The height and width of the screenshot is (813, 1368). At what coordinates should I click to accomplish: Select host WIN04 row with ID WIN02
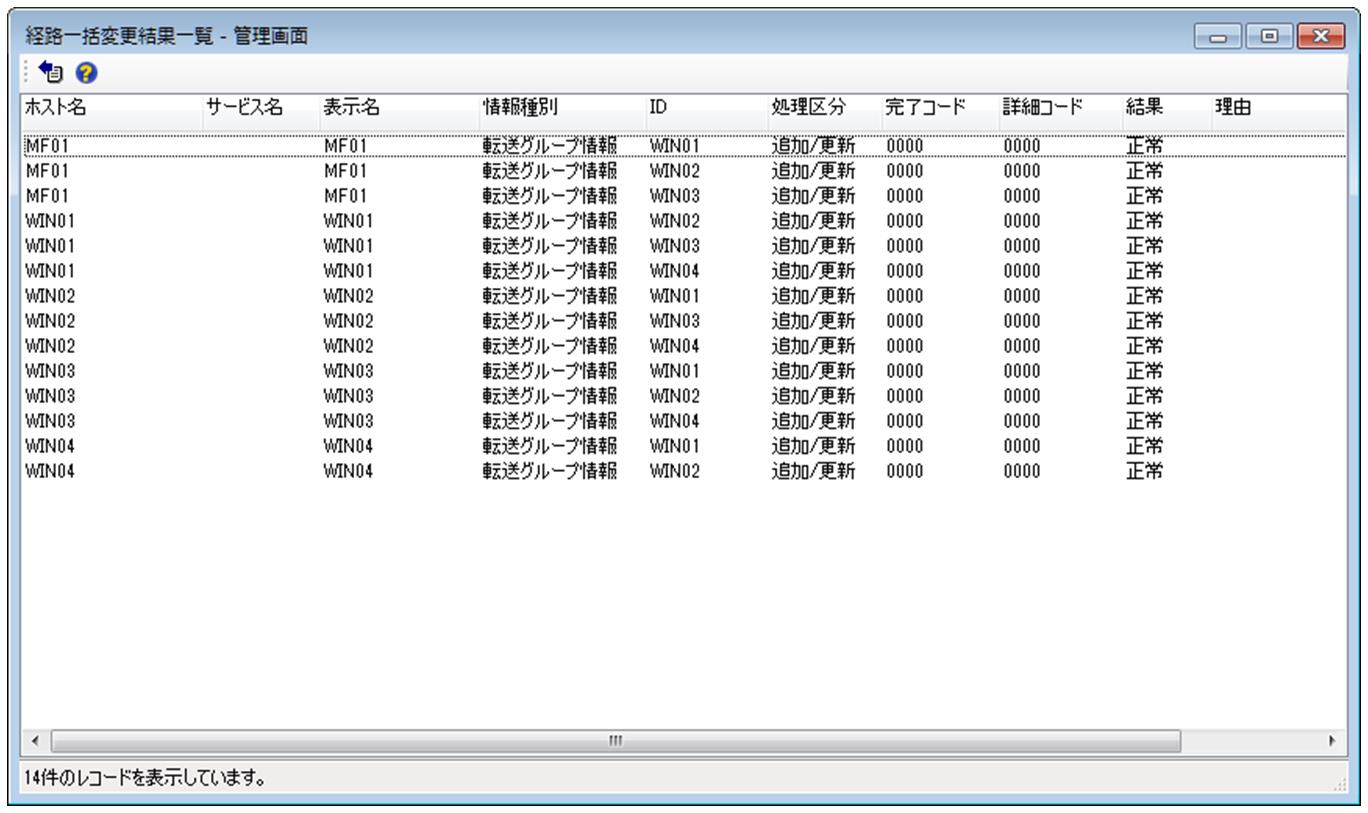pyautogui.click(x=684, y=471)
